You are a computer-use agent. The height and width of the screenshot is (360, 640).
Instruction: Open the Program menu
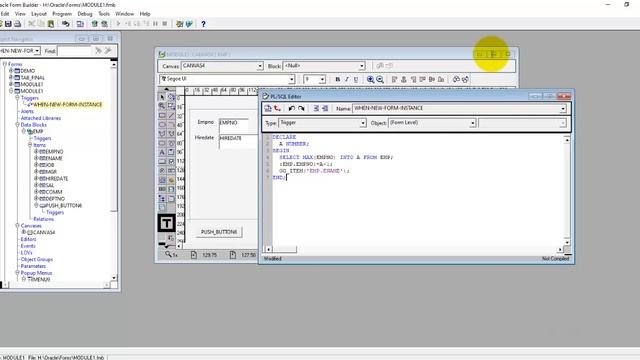(x=62, y=14)
